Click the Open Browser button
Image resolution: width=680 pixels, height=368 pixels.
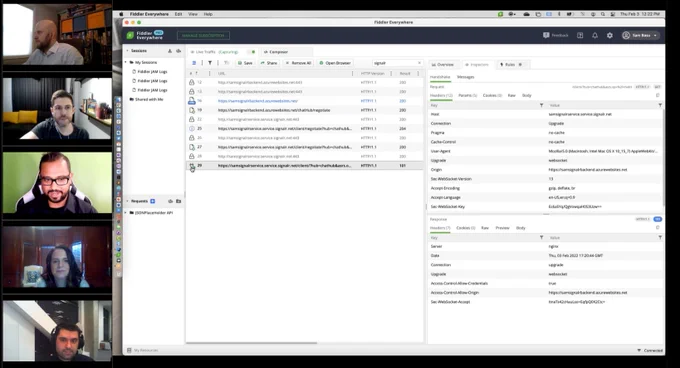[x=335, y=63]
